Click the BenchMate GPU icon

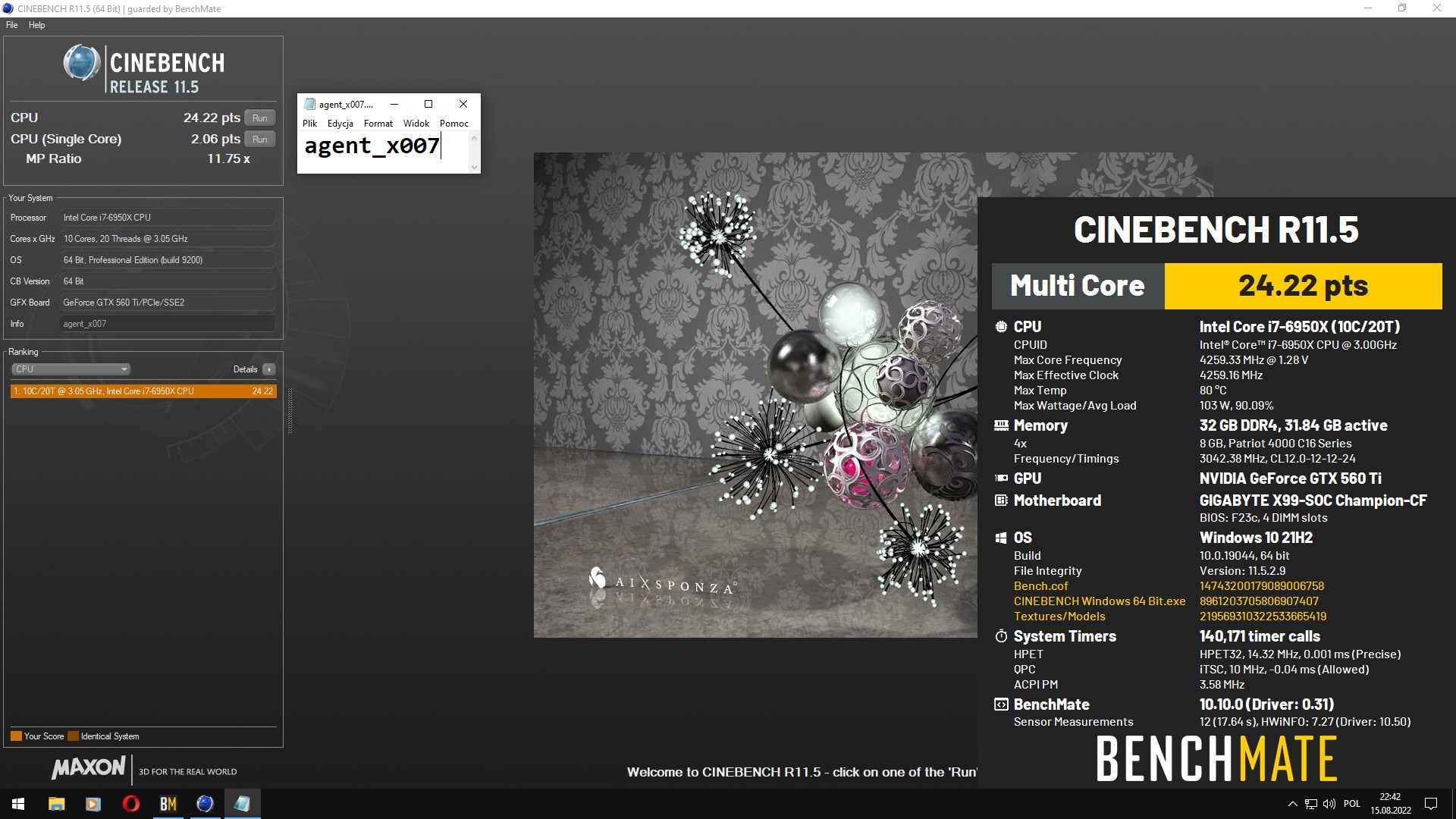coord(1001,479)
